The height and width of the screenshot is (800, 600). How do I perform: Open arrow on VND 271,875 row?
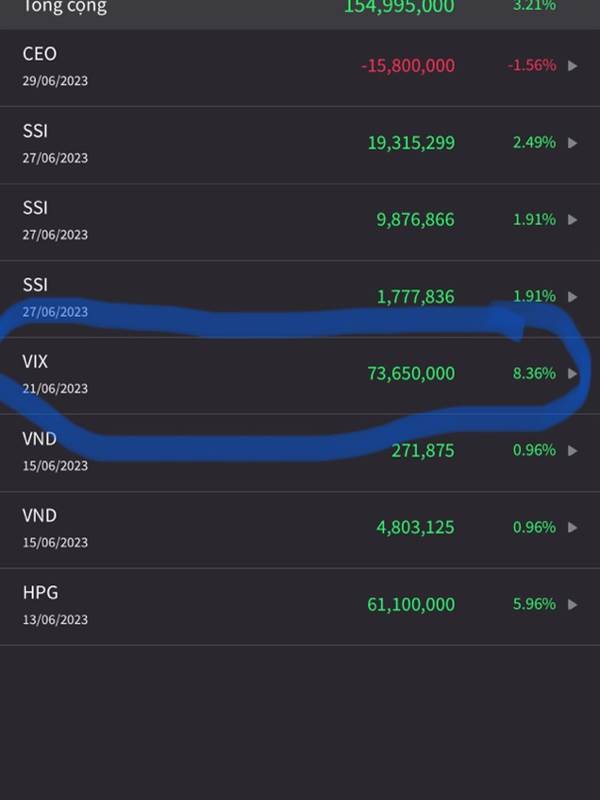573,451
